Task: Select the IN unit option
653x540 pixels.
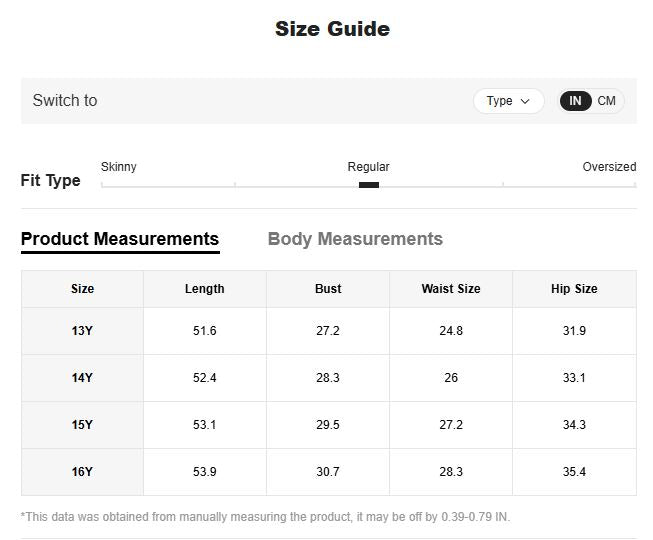Action: (x=575, y=101)
